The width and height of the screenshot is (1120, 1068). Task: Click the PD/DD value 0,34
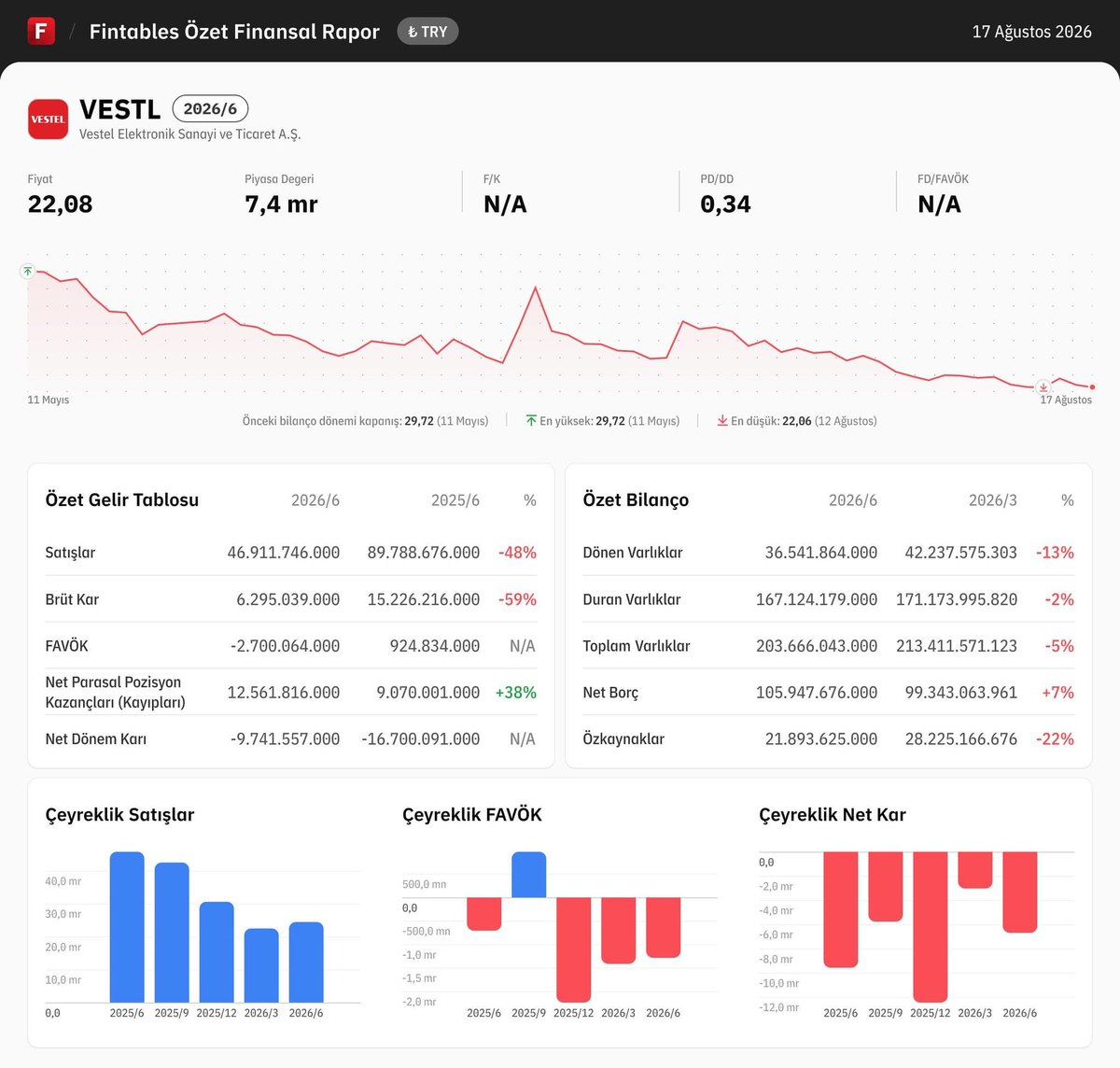click(x=725, y=204)
